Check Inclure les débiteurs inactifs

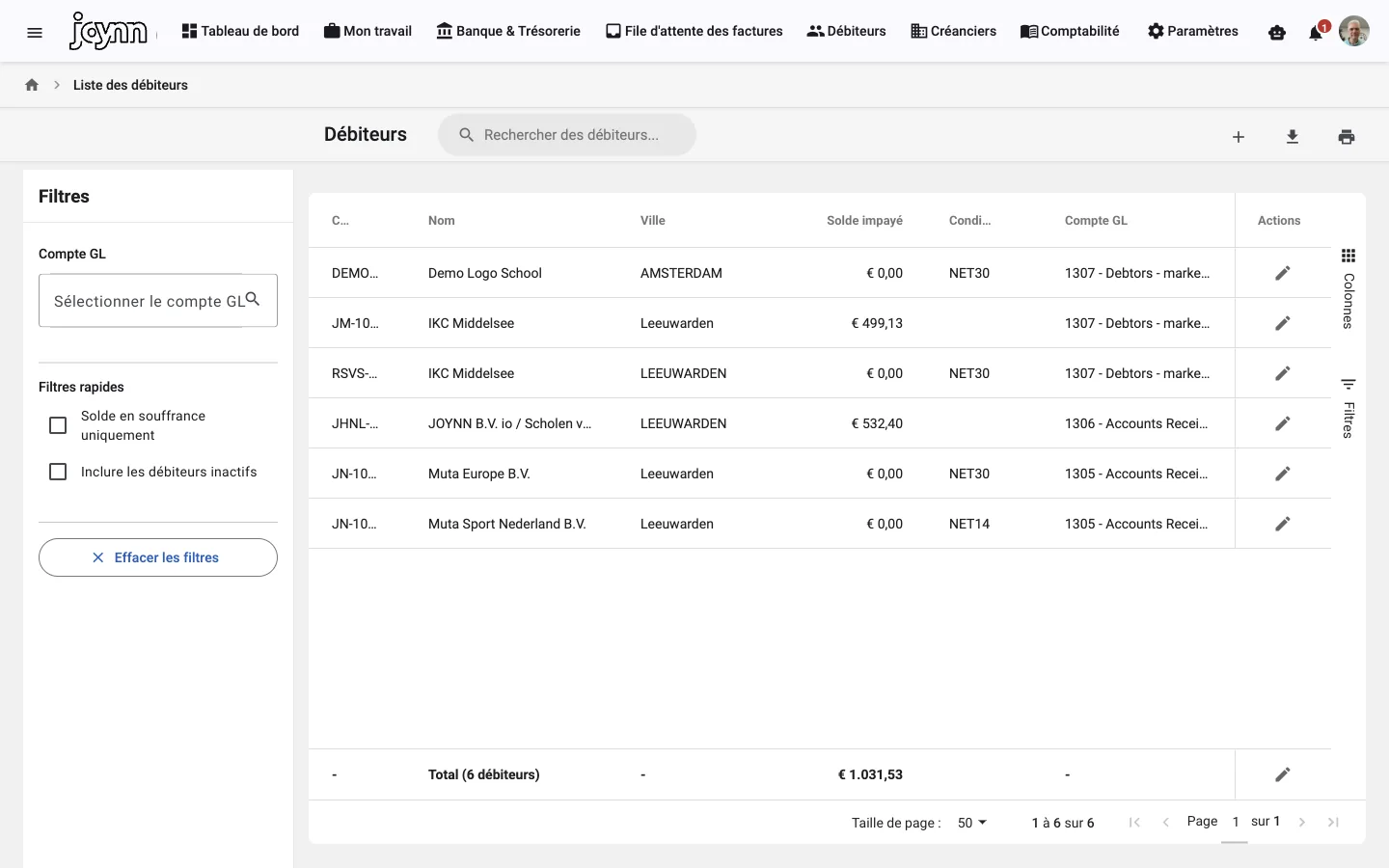(x=58, y=472)
